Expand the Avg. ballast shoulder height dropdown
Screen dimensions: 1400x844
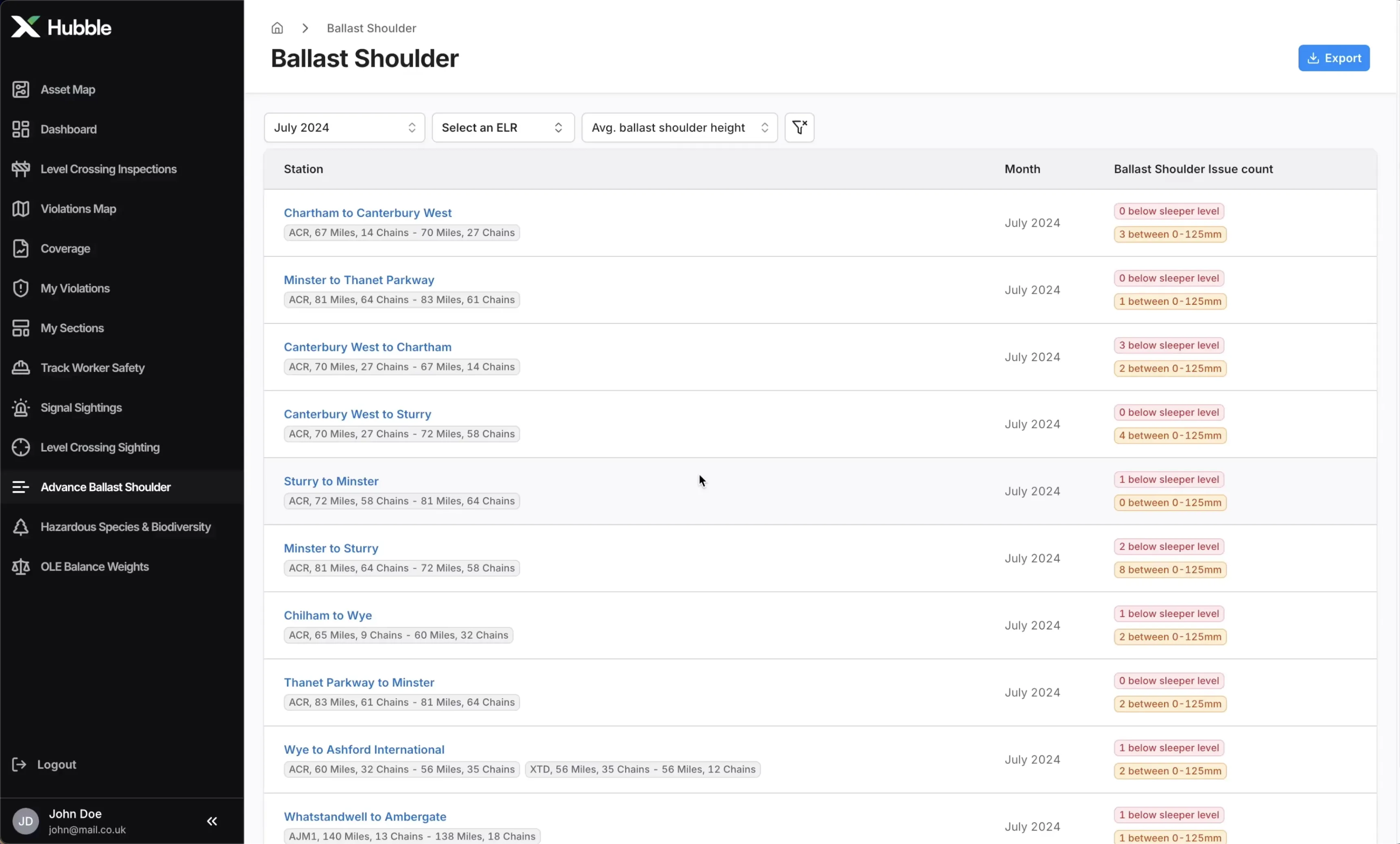679,127
